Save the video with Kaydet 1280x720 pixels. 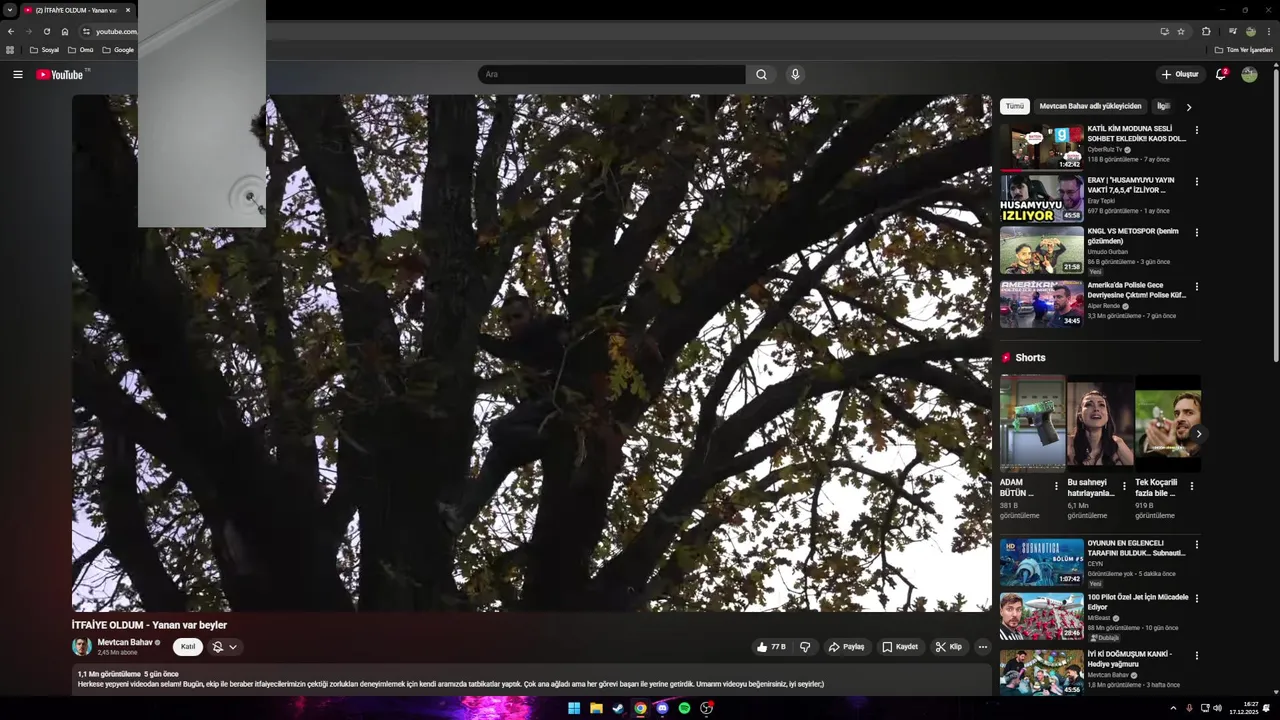(x=900, y=647)
